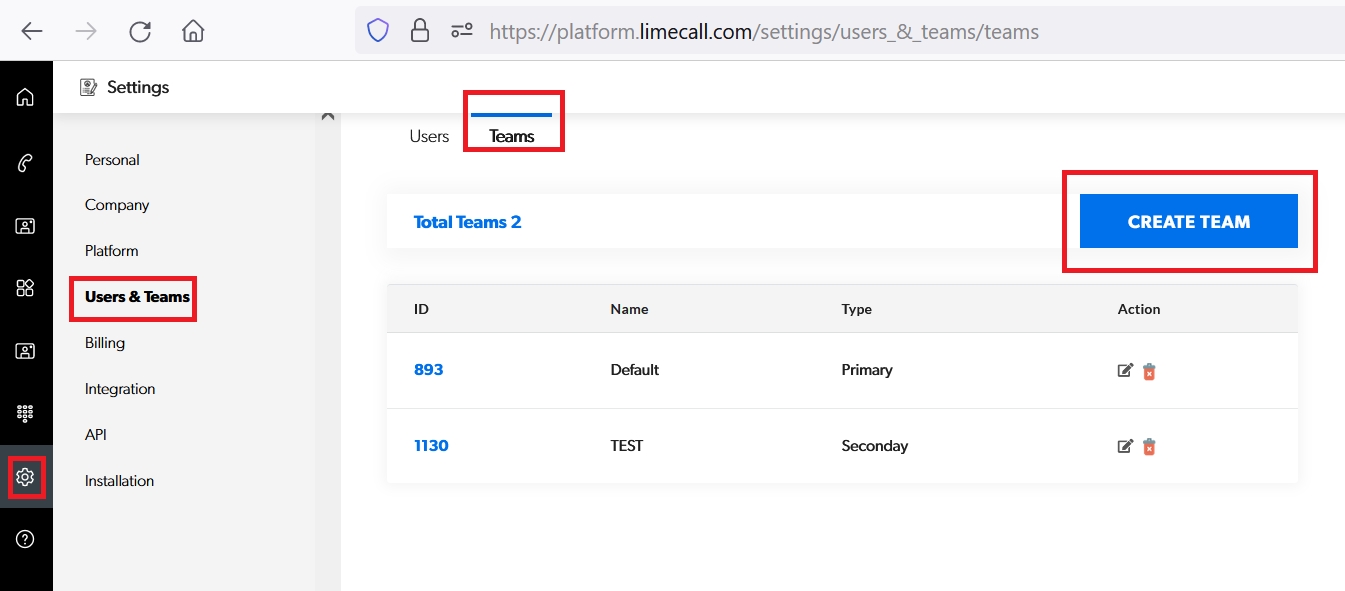Edit the Default team
Screen dimensions: 1345x591
[x=1125, y=371]
